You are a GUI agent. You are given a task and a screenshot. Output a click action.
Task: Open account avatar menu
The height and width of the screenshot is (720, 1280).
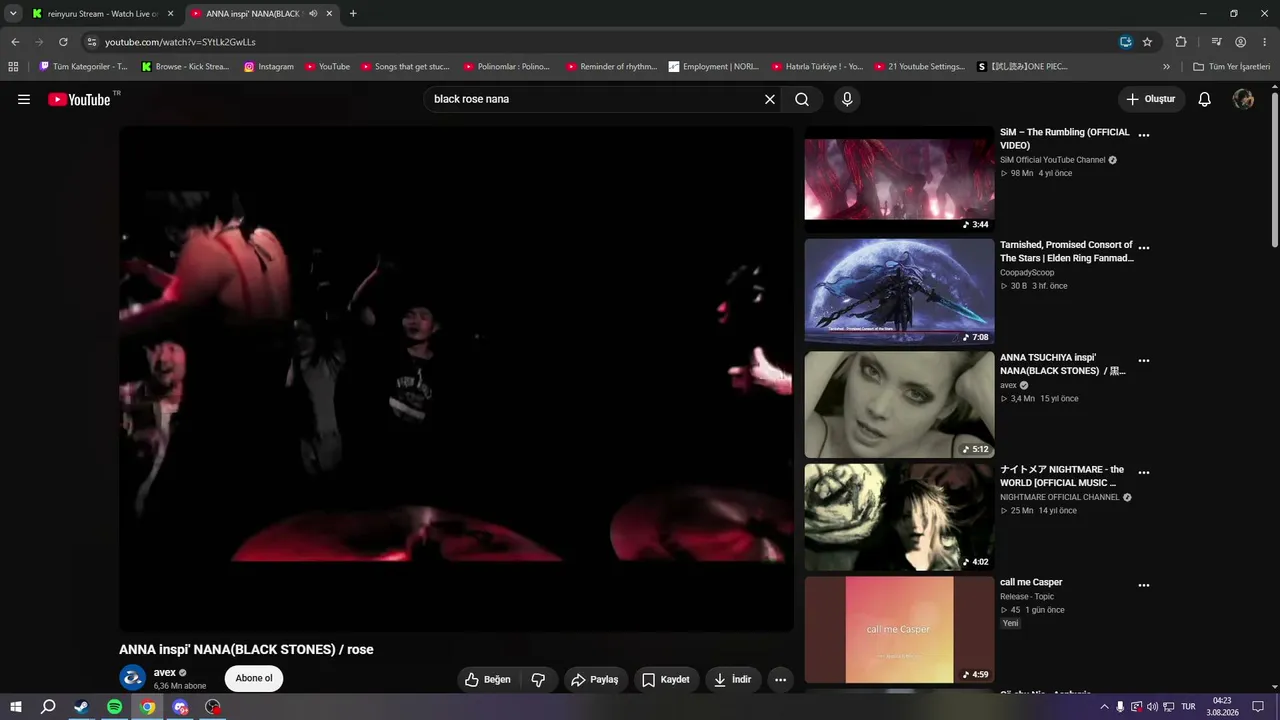[1244, 99]
